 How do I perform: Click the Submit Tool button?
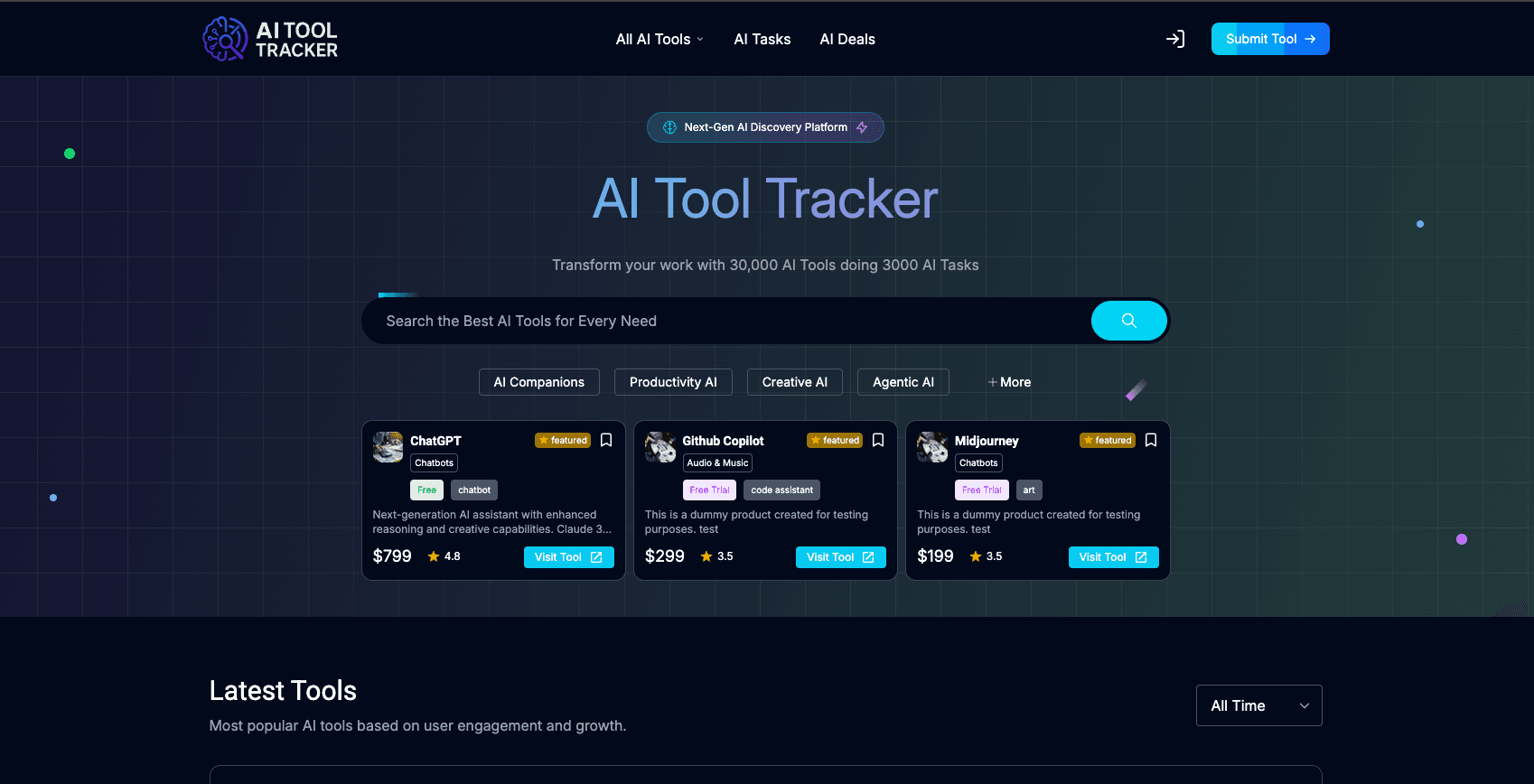(1270, 39)
